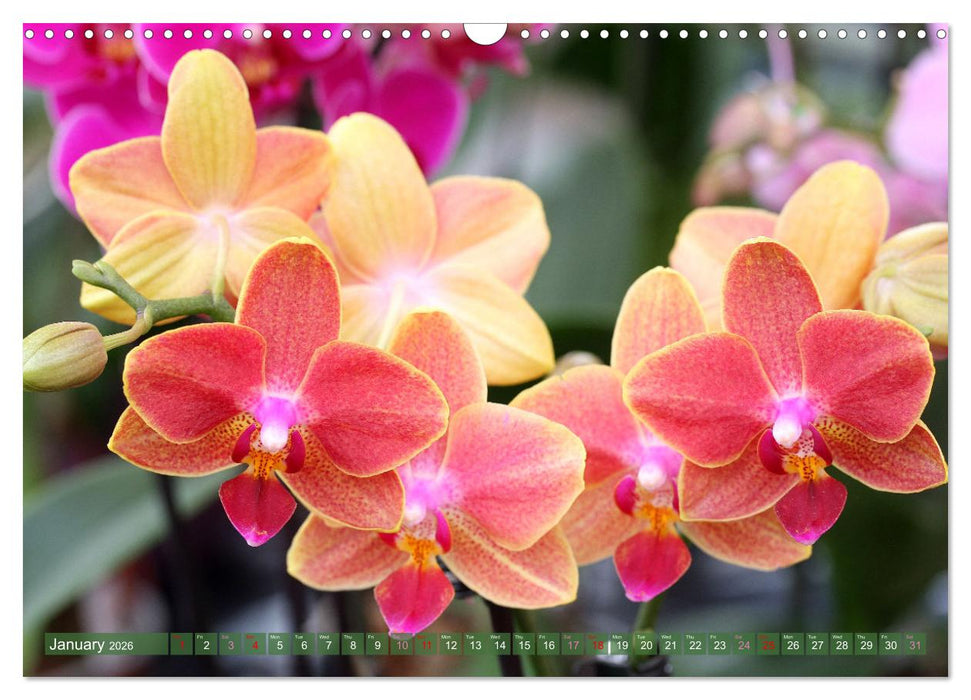Click the unopened orchid bud on left
The image size is (971, 700).
[63, 355]
